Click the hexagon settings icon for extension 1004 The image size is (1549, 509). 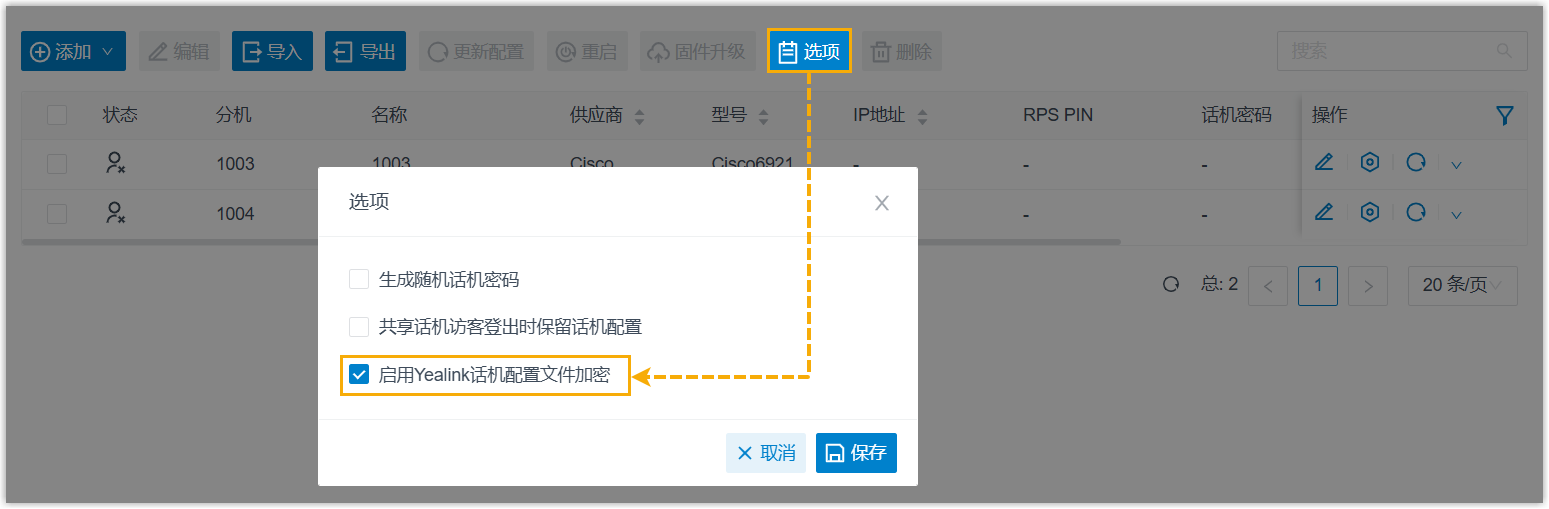[1370, 212]
